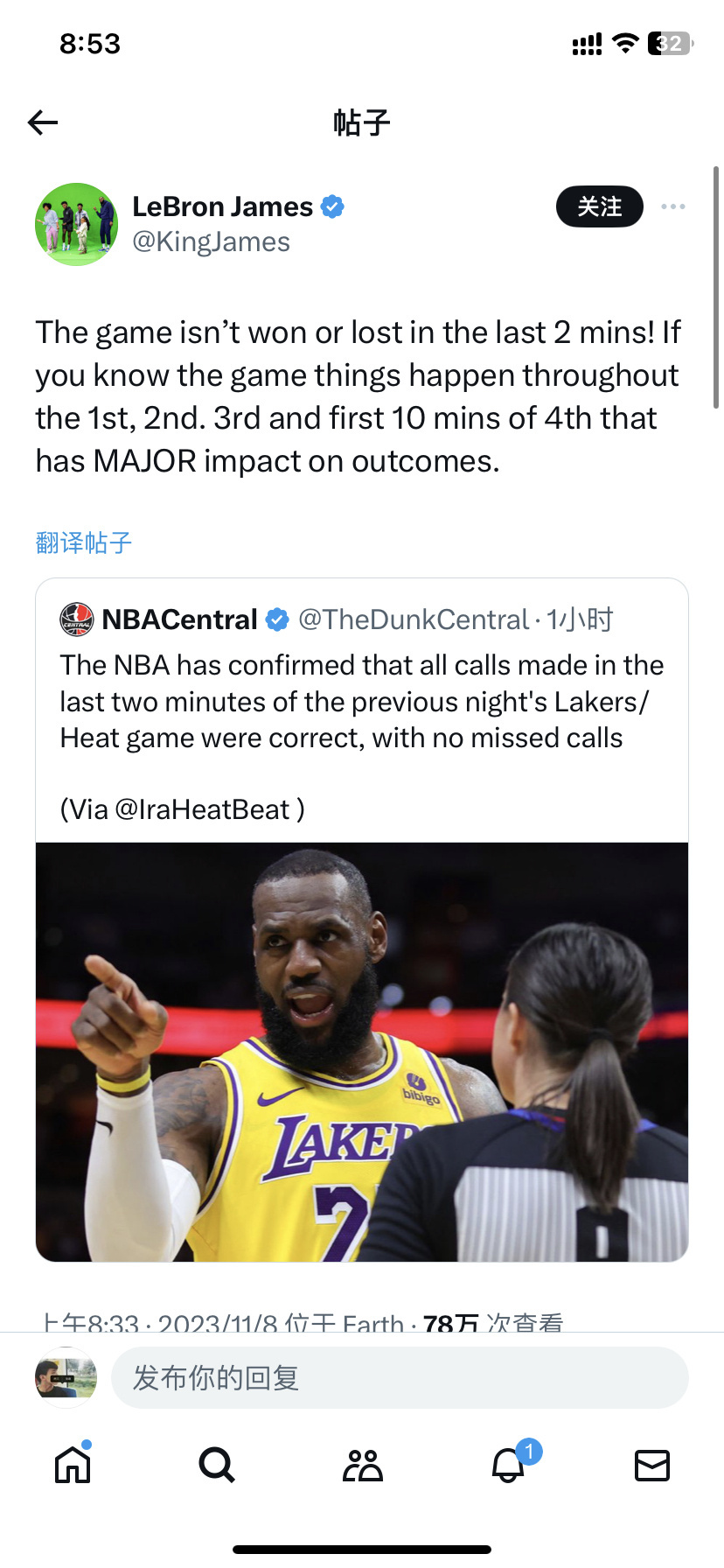Switch to the 帖子 view header
The image size is (724, 1568).
pos(362,122)
